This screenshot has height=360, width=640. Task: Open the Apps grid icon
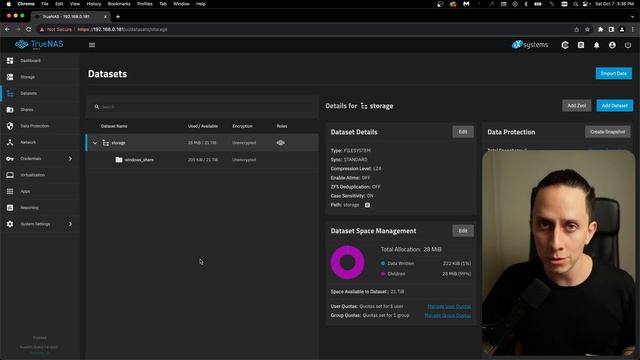[x=10, y=191]
